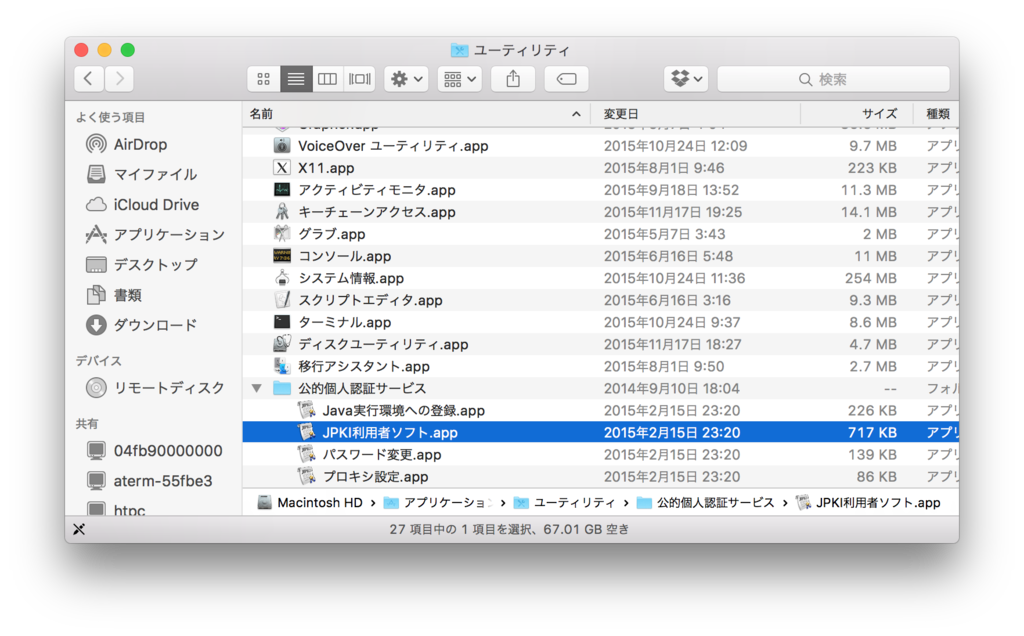Viewport: 1024px width, 636px height.
Task: Click the 2015年10月24日 12:09 date cell
Action: click(675, 146)
